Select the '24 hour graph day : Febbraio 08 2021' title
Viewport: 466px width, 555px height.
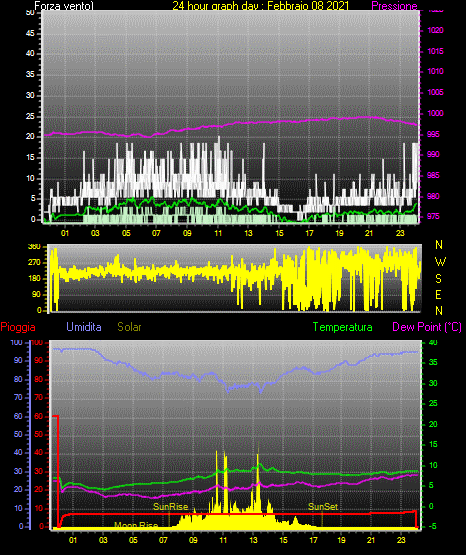260,6
